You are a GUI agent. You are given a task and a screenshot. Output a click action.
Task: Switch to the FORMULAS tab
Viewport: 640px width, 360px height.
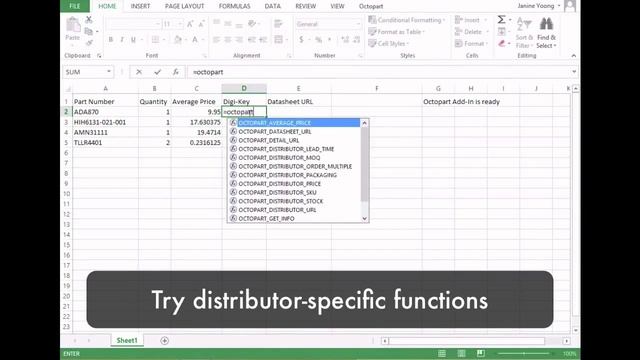click(x=234, y=6)
